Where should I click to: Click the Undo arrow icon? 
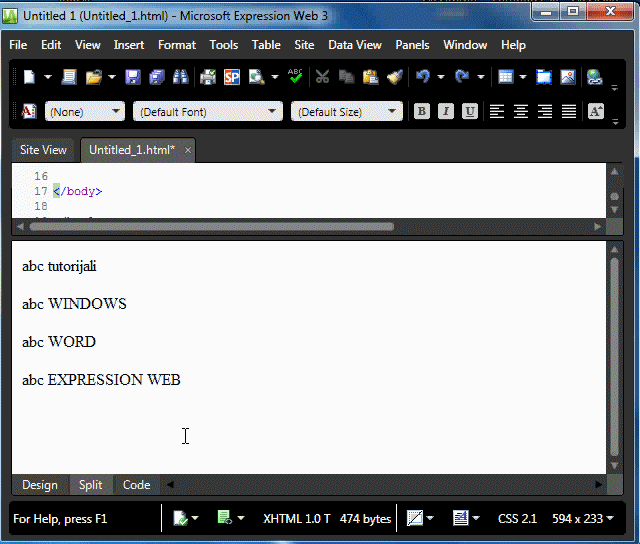[423, 77]
